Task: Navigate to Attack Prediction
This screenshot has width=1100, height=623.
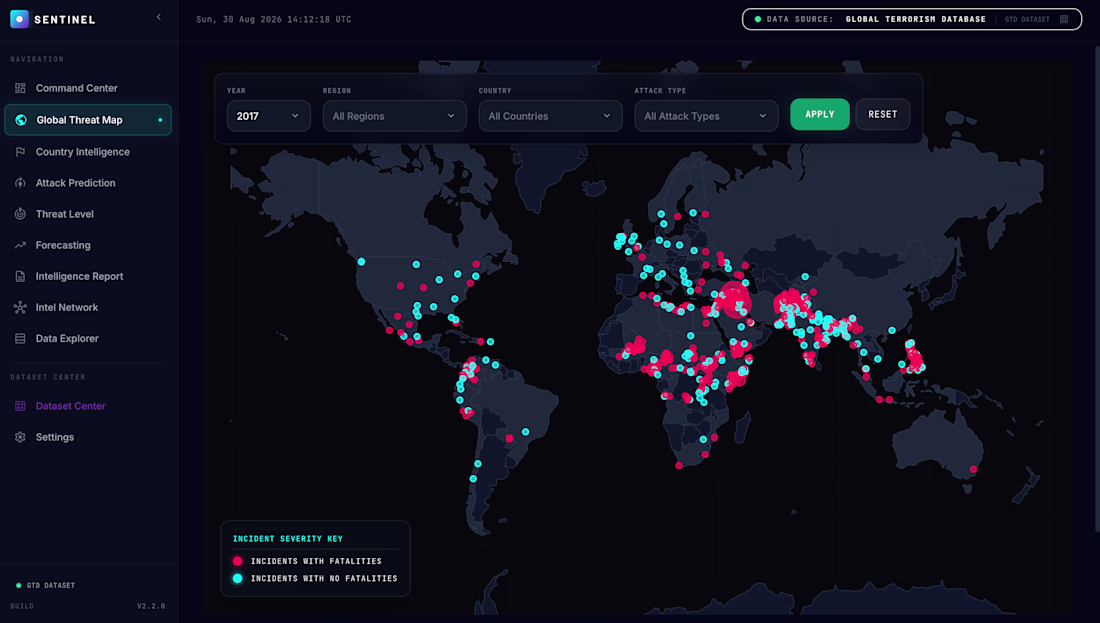Action: (x=88, y=183)
